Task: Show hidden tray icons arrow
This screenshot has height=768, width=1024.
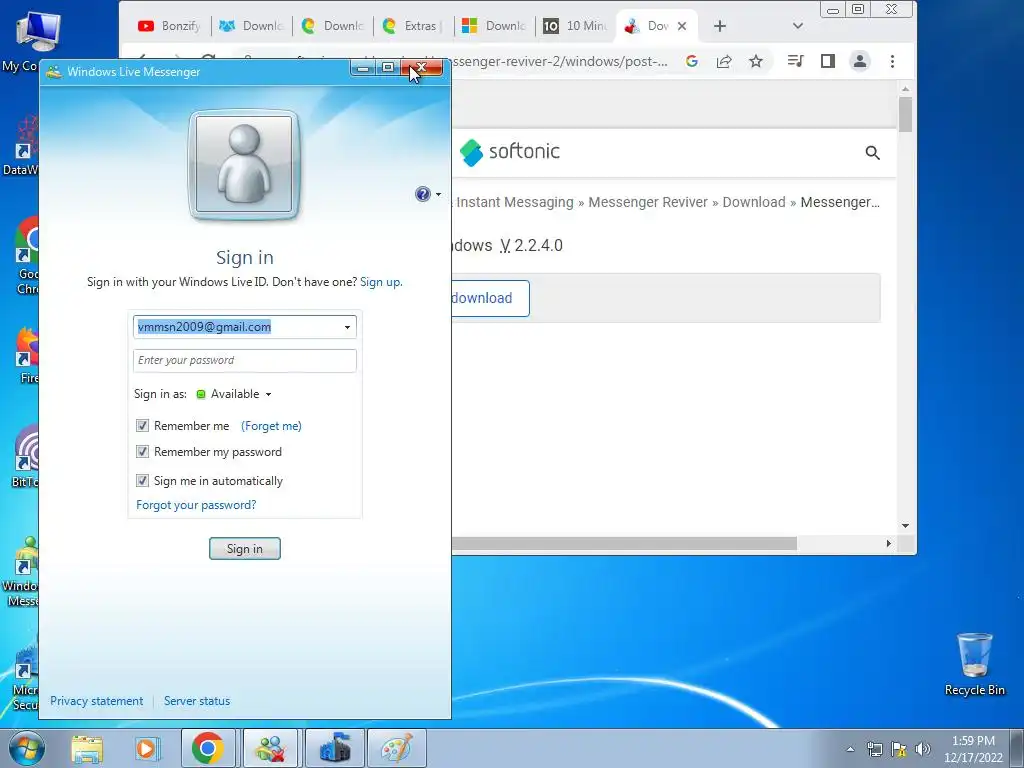Action: [x=850, y=749]
